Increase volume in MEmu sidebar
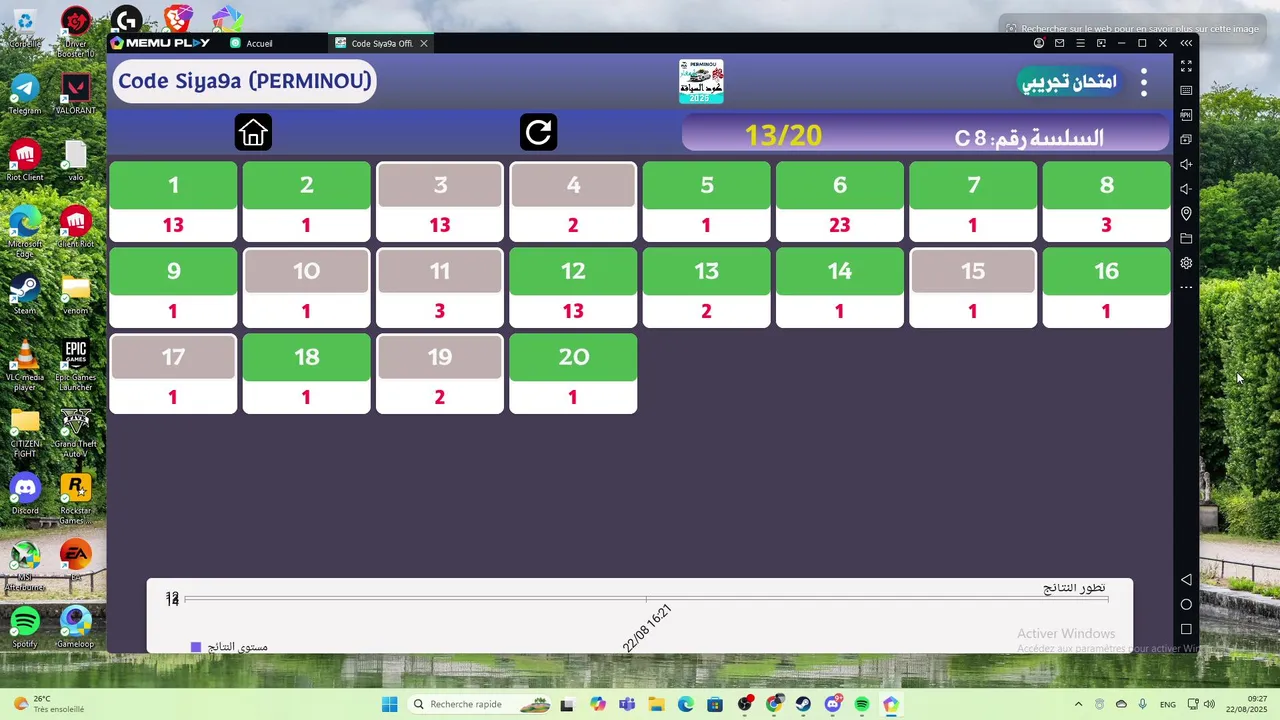Image resolution: width=1280 pixels, height=720 pixels. pos(1186,164)
